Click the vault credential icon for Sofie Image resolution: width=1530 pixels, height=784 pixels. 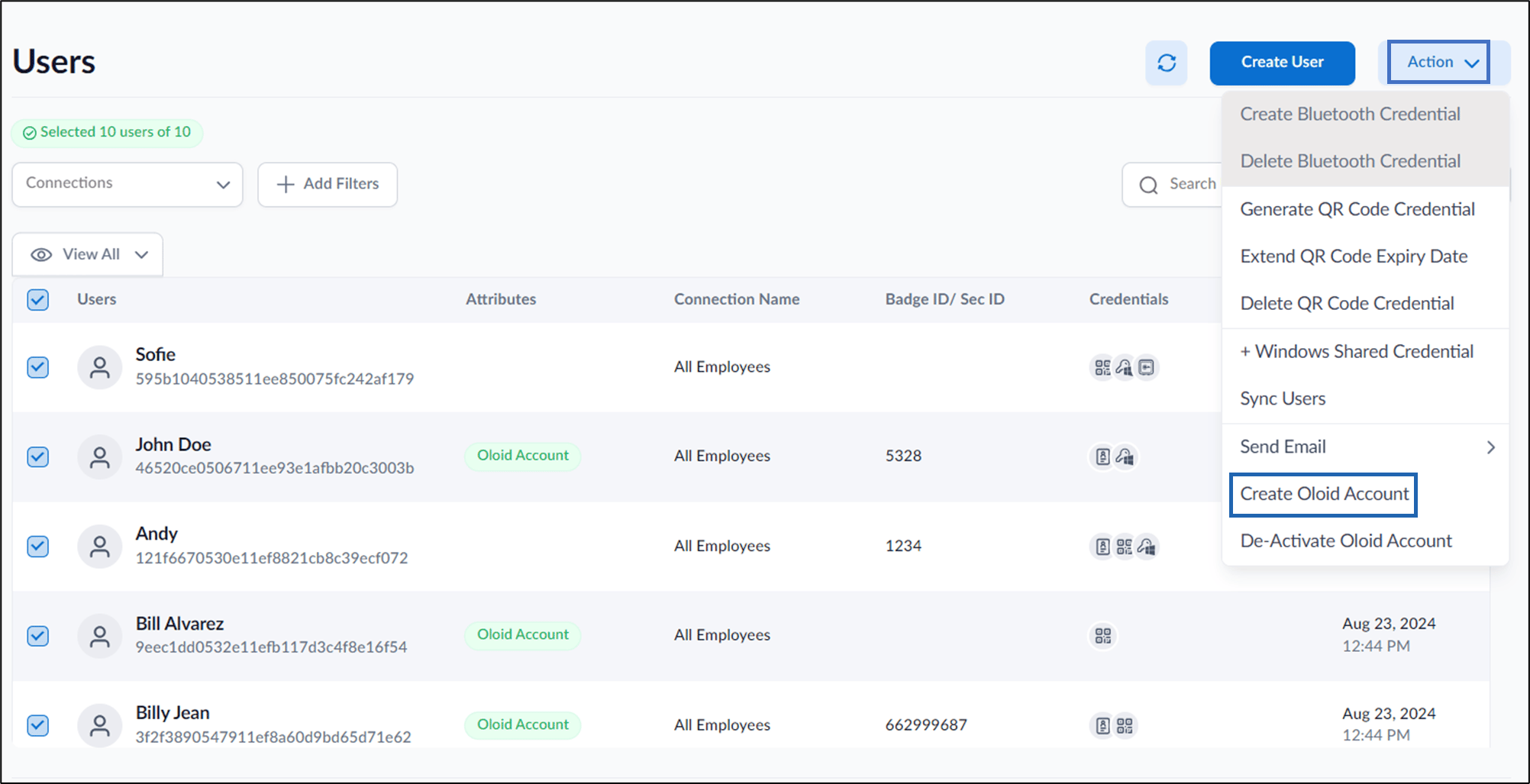[1147, 368]
